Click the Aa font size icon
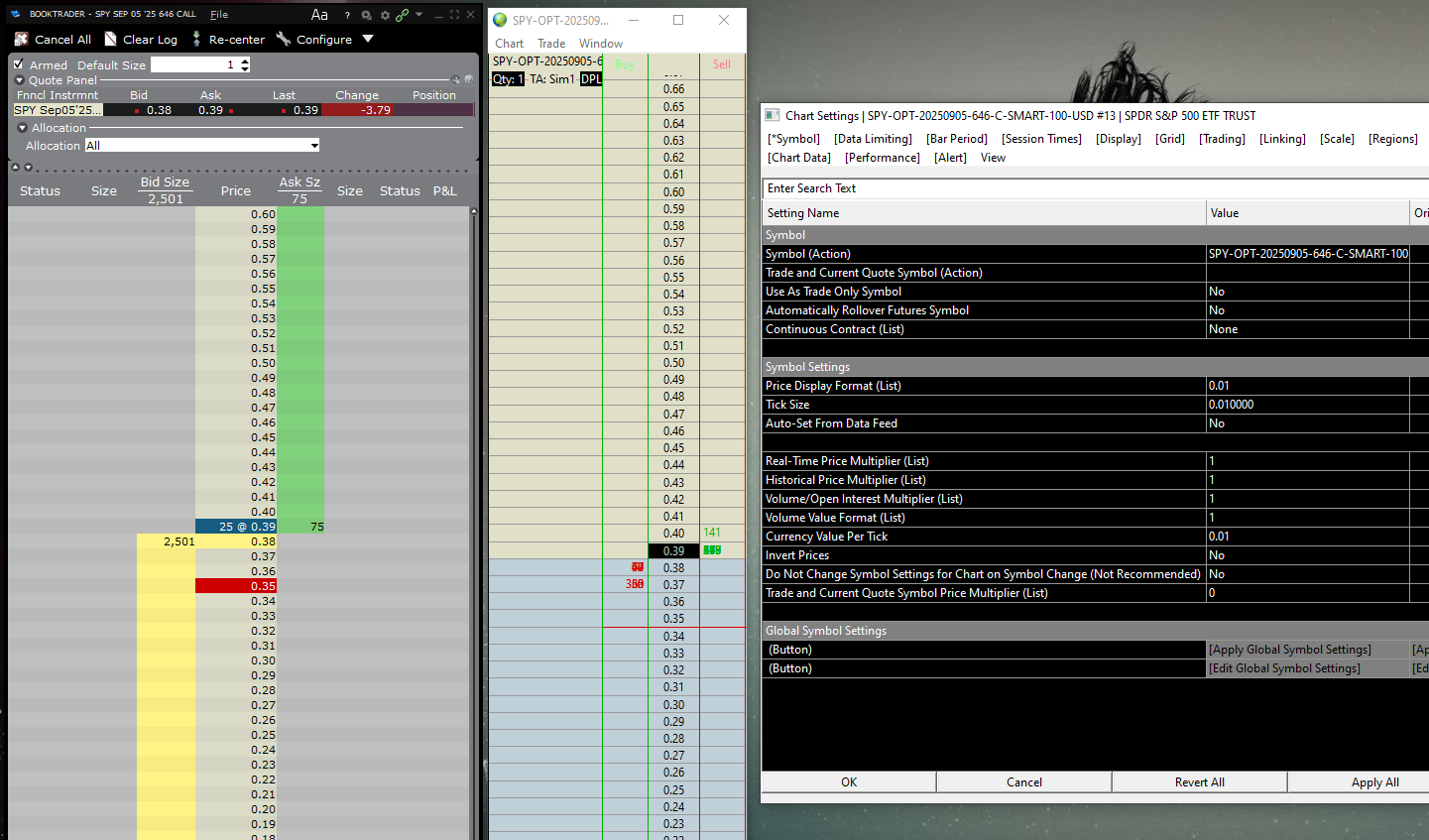Image resolution: width=1429 pixels, height=840 pixels. 319,15
